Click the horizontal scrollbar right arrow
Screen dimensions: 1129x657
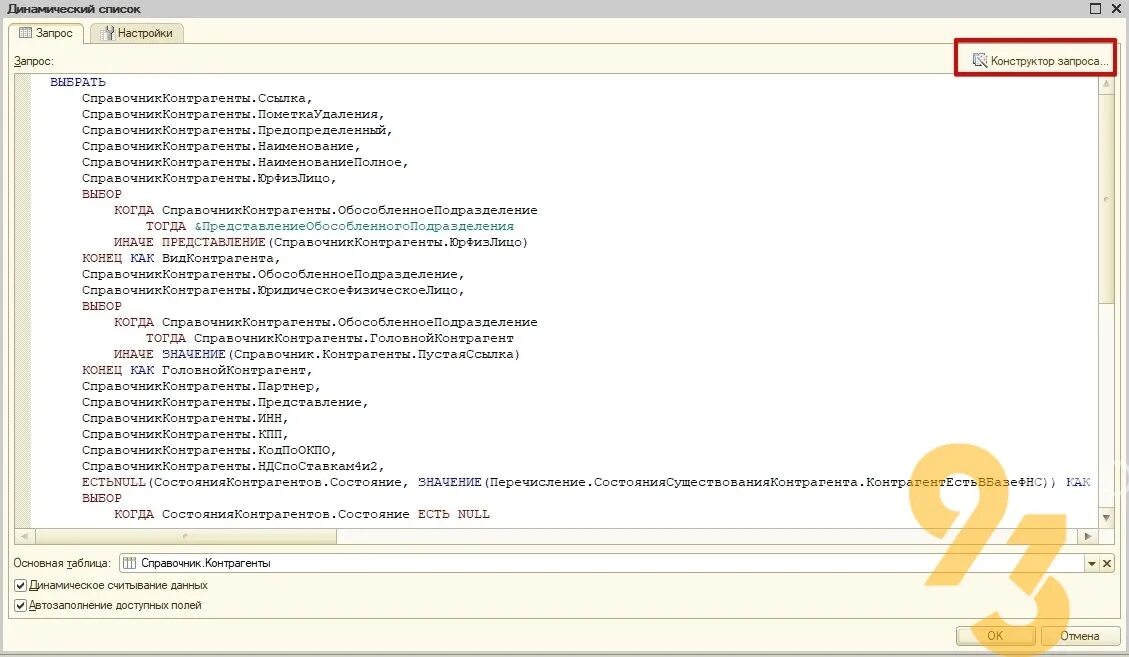[1087, 536]
